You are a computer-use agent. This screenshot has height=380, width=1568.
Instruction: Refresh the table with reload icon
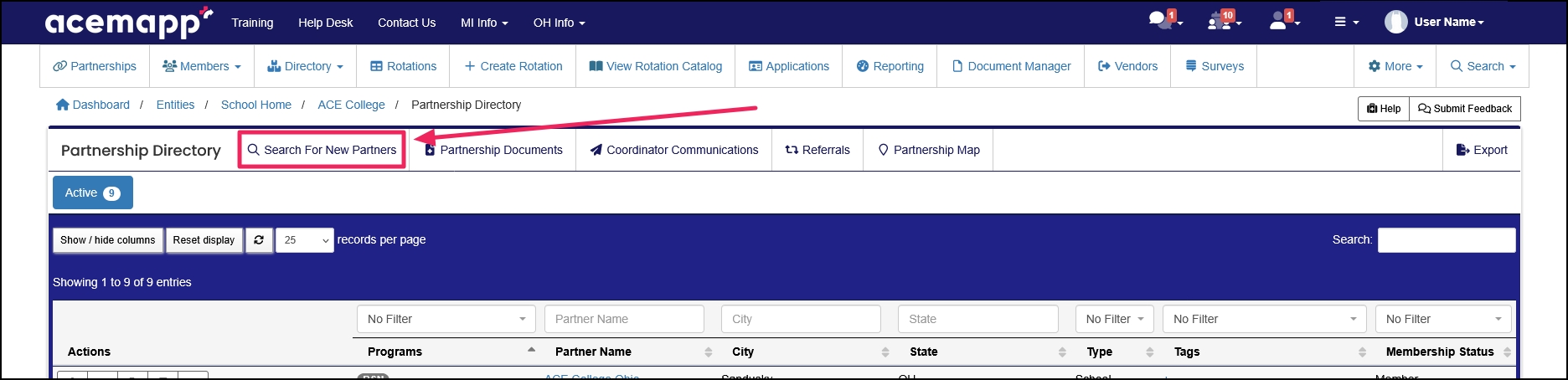coord(259,240)
